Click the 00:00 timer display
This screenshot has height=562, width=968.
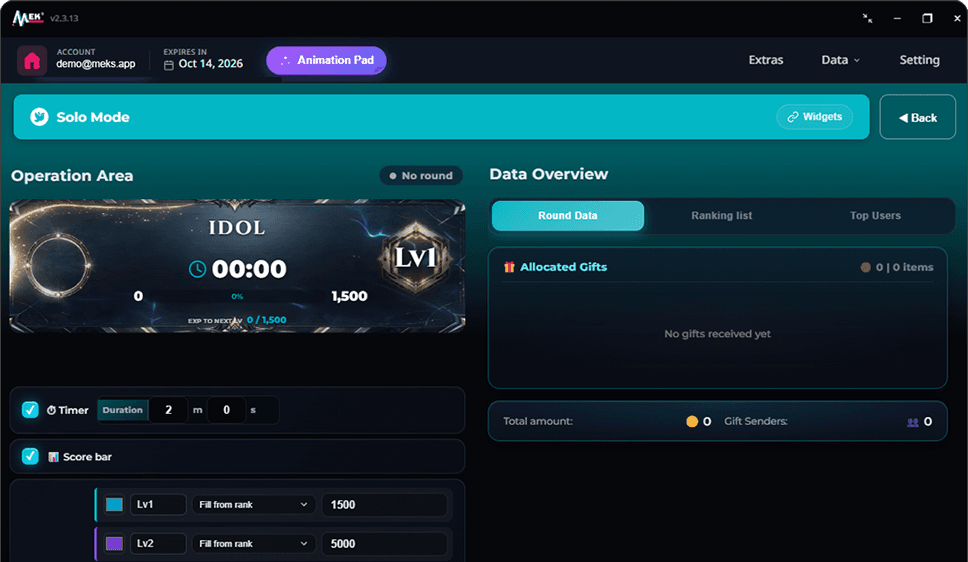pyautogui.click(x=249, y=269)
